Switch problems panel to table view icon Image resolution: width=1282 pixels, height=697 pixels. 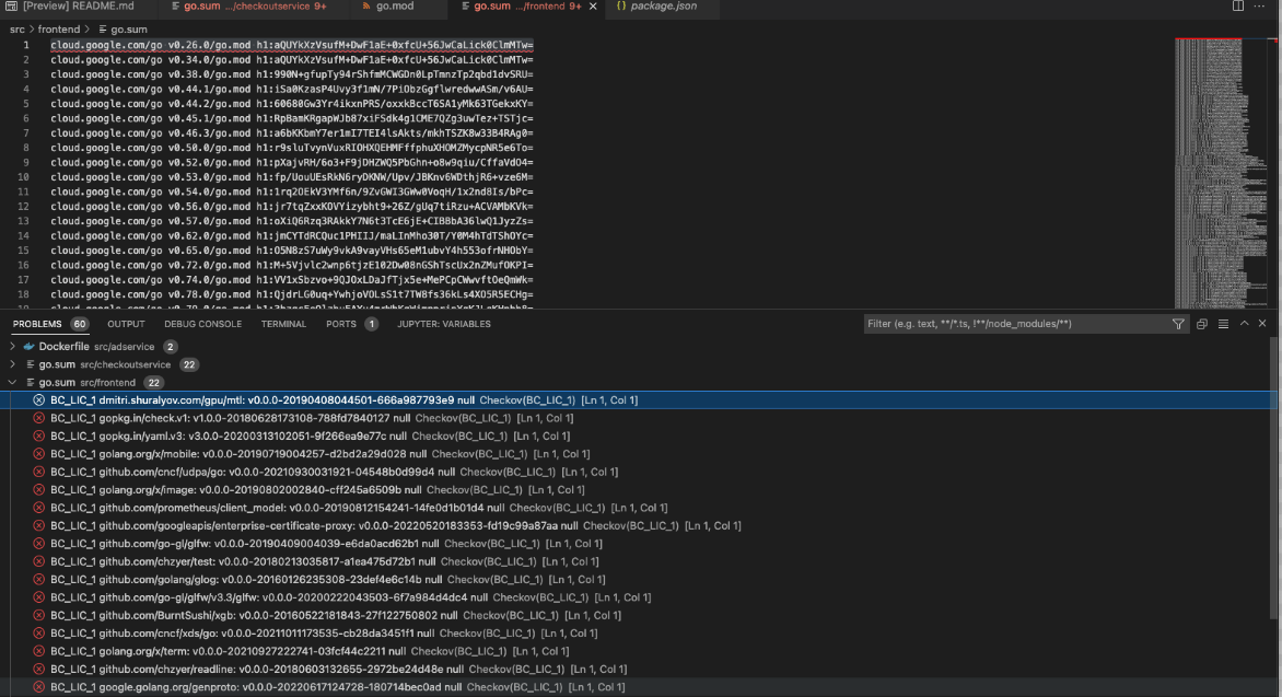1223,324
